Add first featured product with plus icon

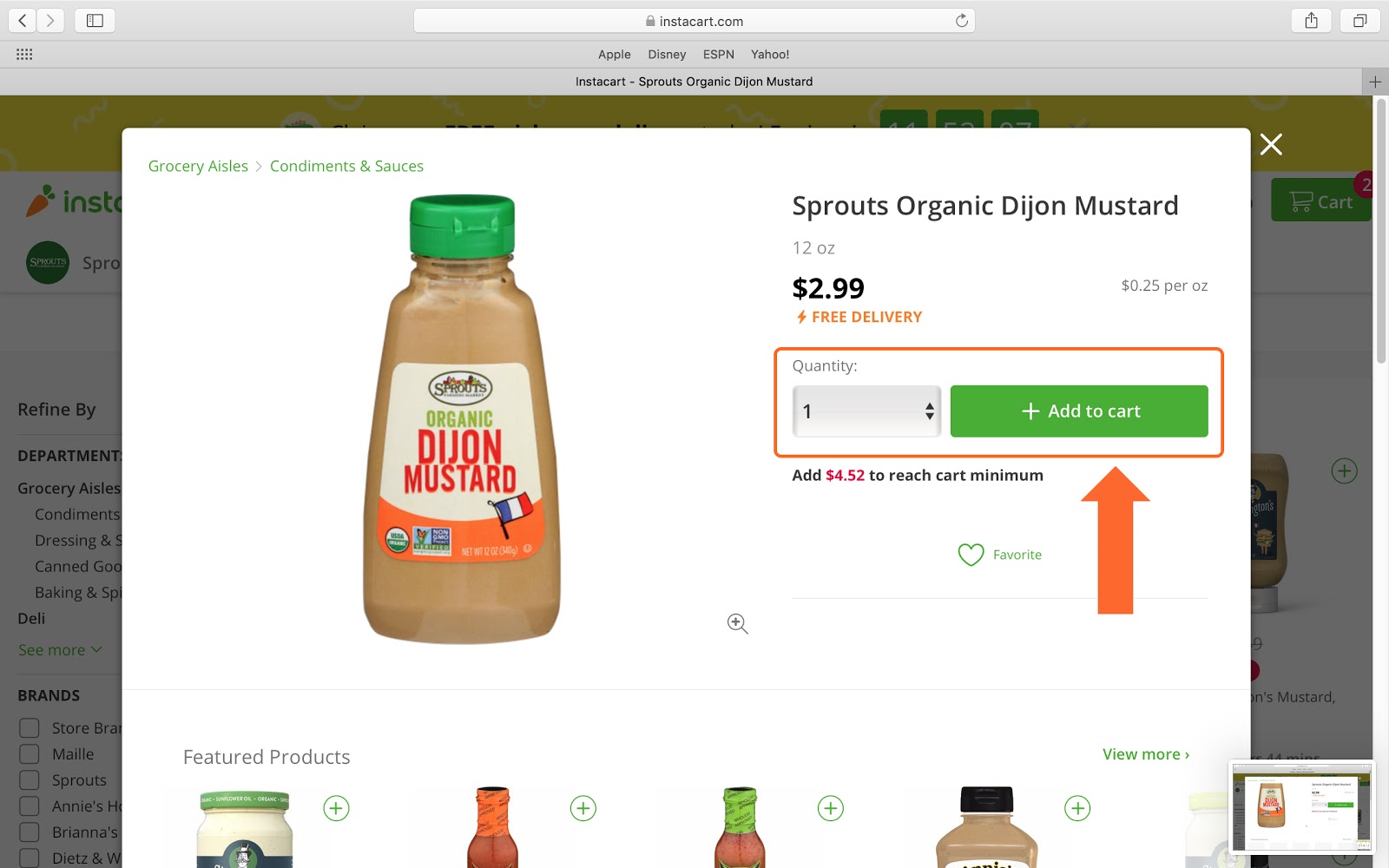point(337,808)
